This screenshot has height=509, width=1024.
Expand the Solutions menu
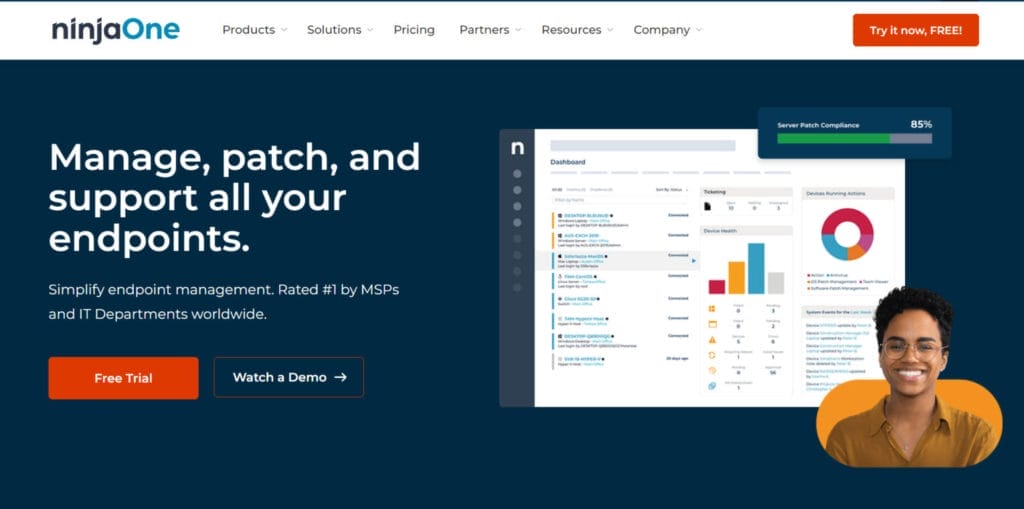(x=340, y=30)
